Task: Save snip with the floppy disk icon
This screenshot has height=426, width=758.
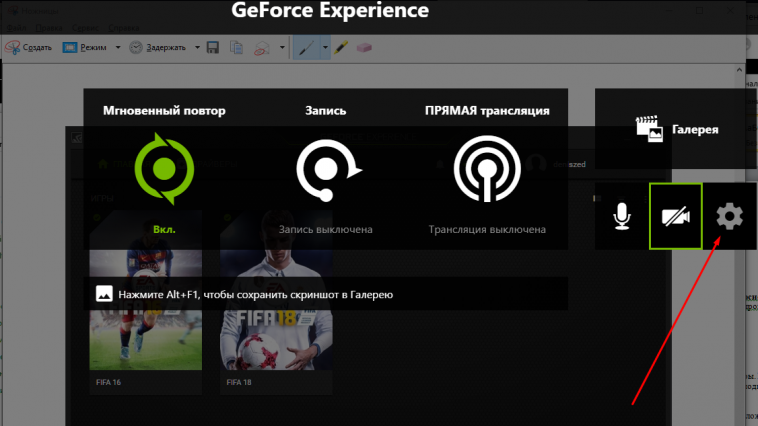Action: (x=213, y=47)
